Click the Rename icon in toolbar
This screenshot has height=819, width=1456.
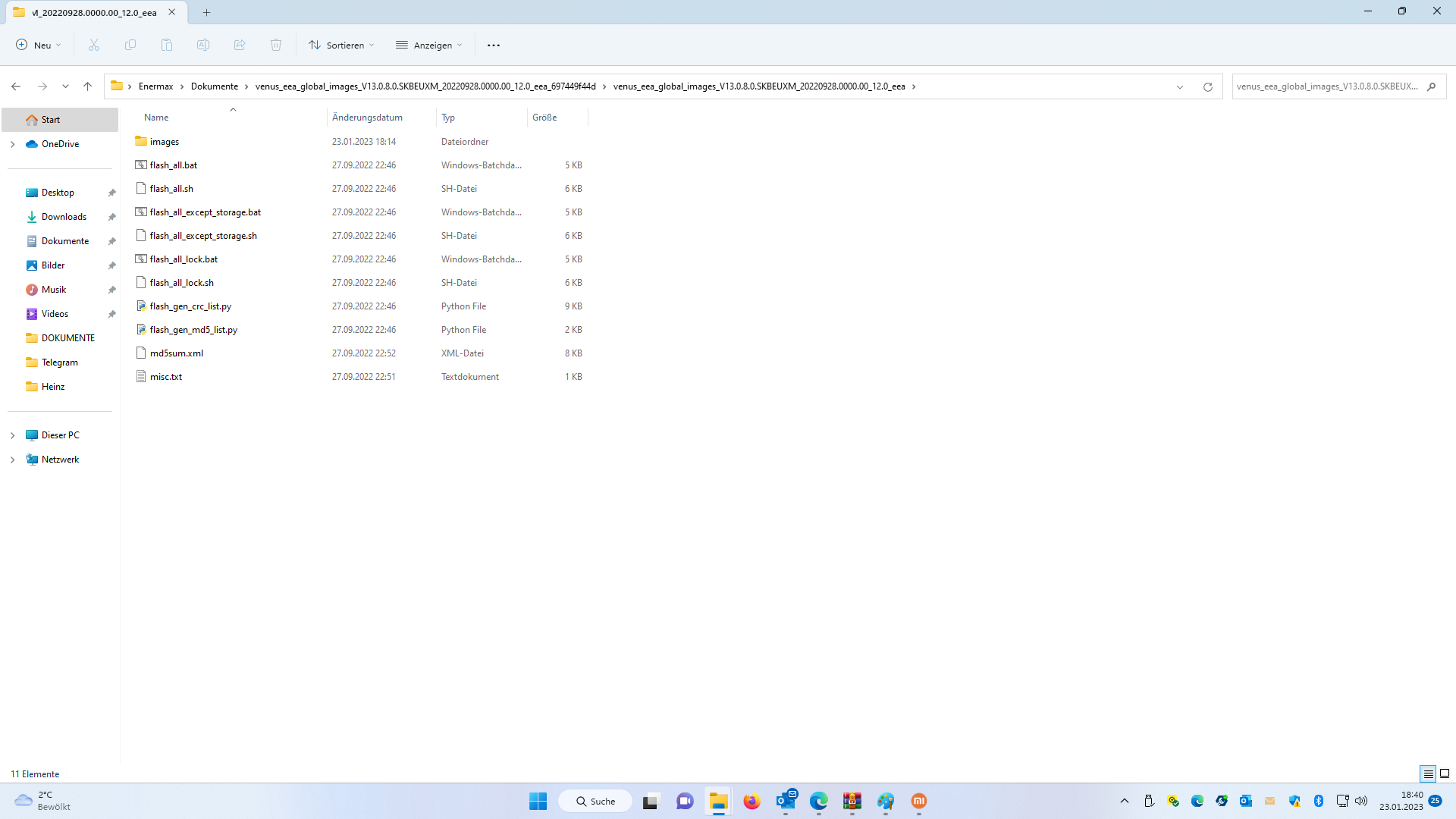[x=203, y=45]
